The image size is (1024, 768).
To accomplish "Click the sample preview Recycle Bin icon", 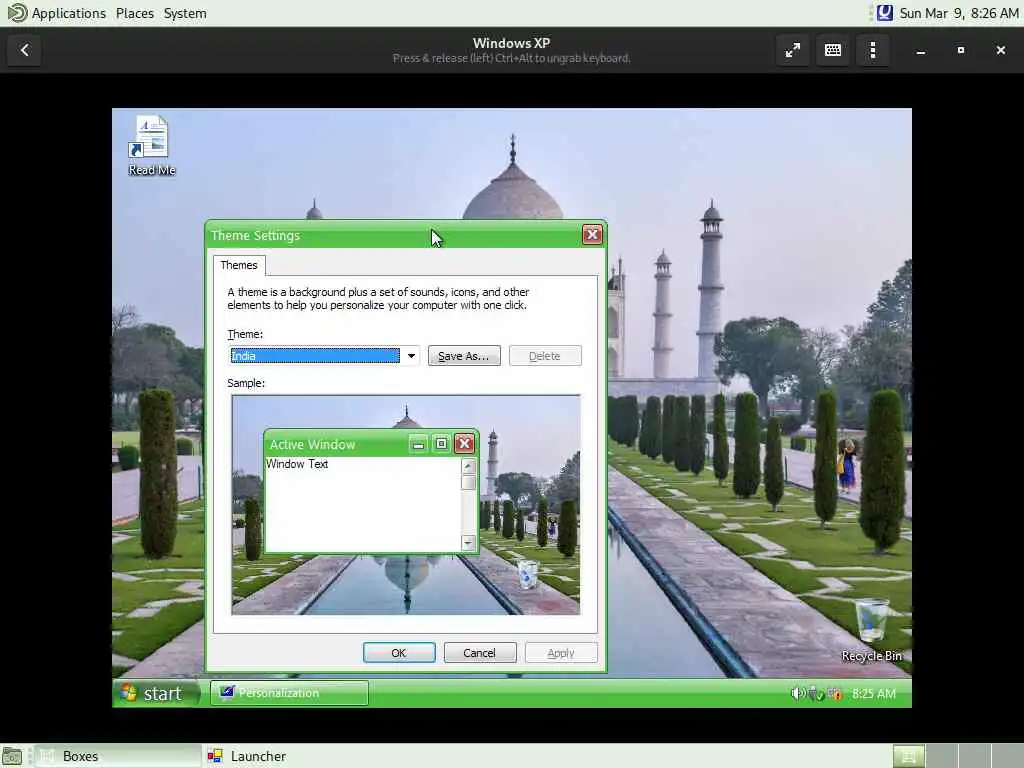I will 528,575.
